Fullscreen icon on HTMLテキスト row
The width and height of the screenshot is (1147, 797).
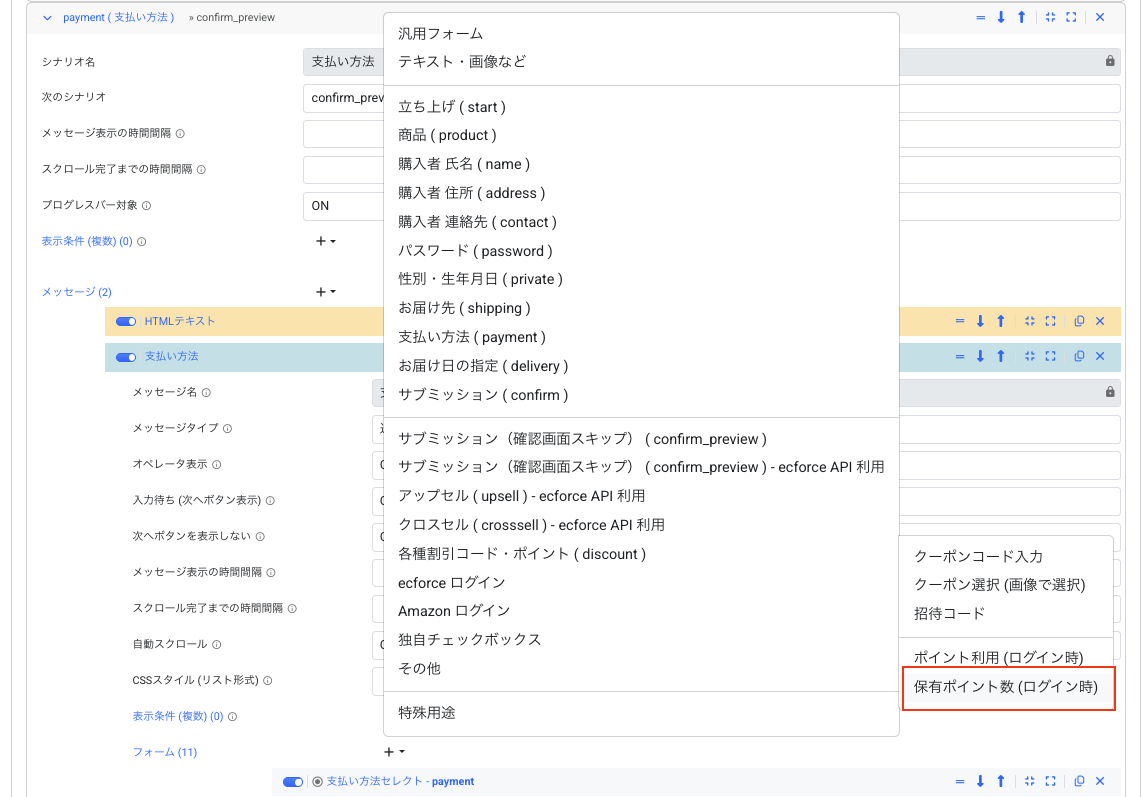(x=1050, y=321)
